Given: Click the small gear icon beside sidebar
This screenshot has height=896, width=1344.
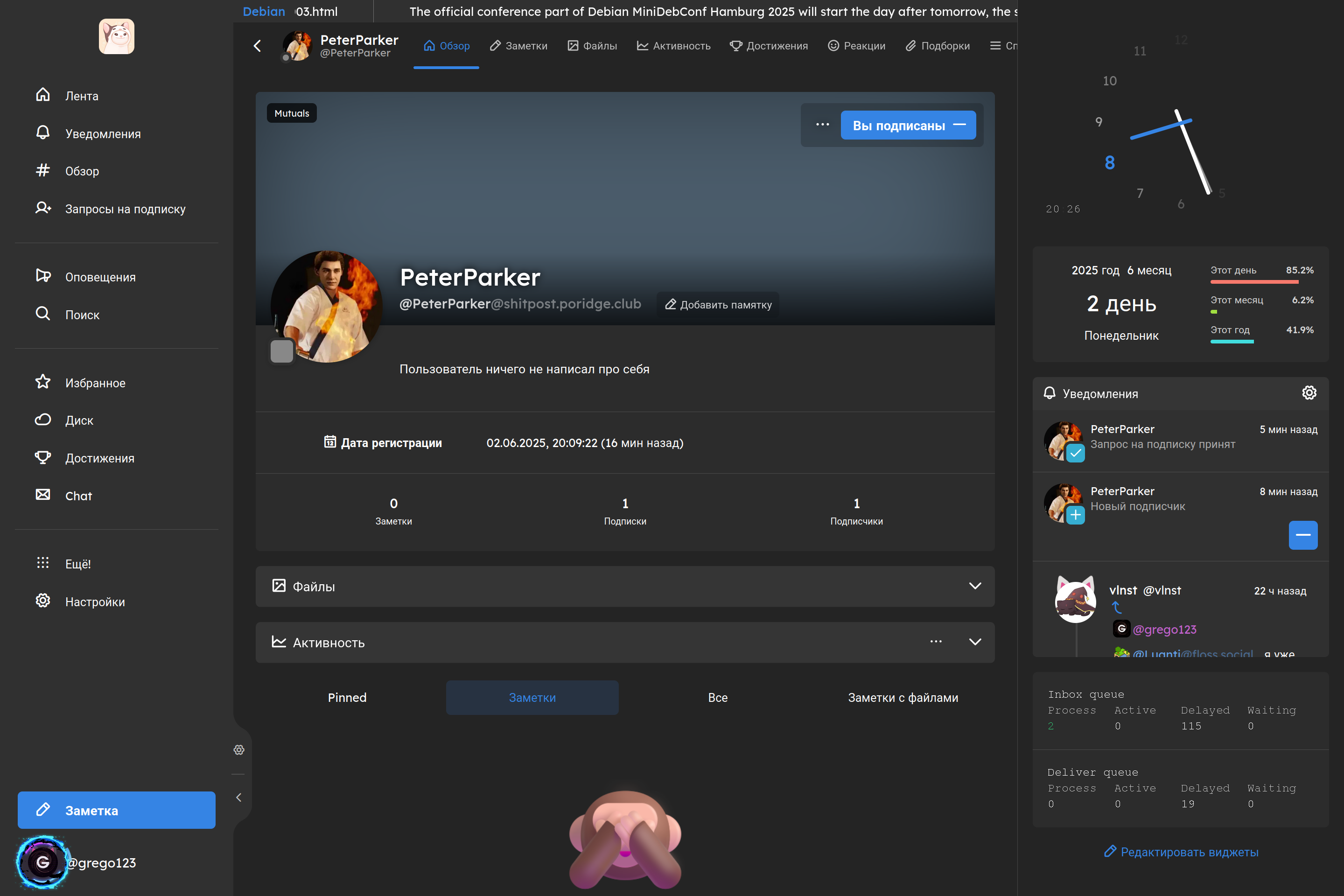Looking at the screenshot, I should point(239,750).
